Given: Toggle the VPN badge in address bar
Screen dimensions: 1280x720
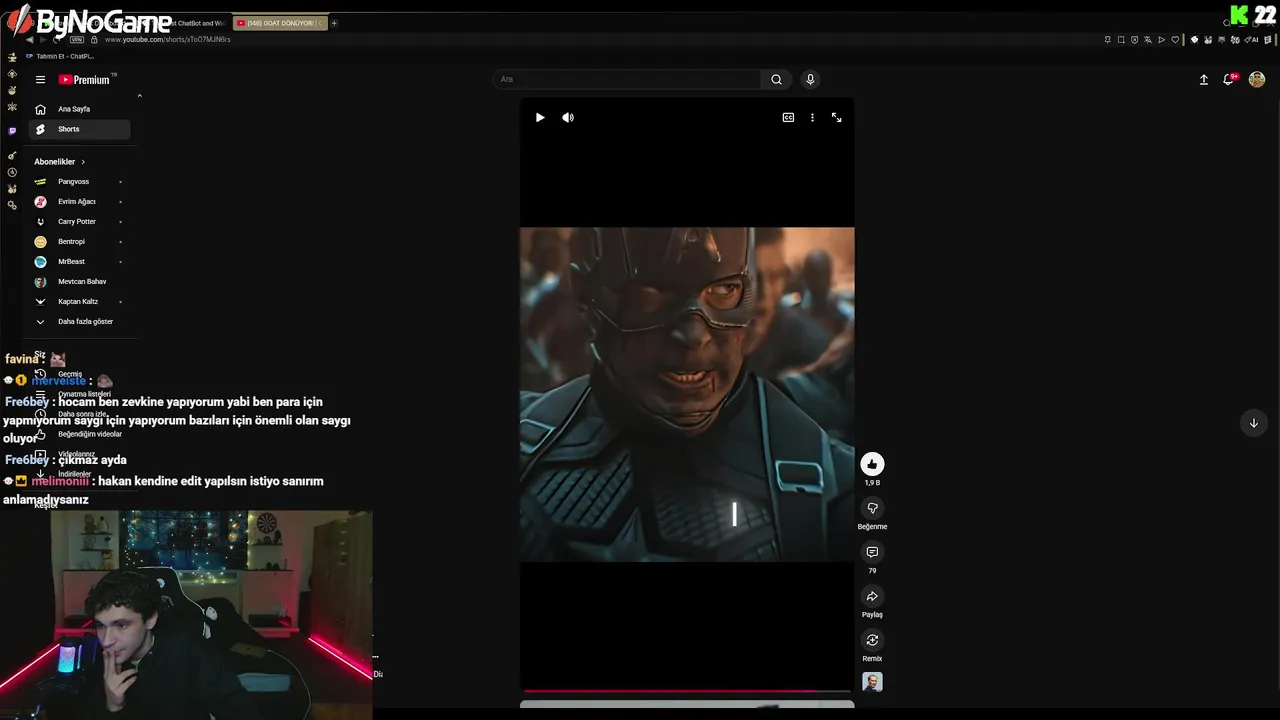Looking at the screenshot, I should (77, 40).
